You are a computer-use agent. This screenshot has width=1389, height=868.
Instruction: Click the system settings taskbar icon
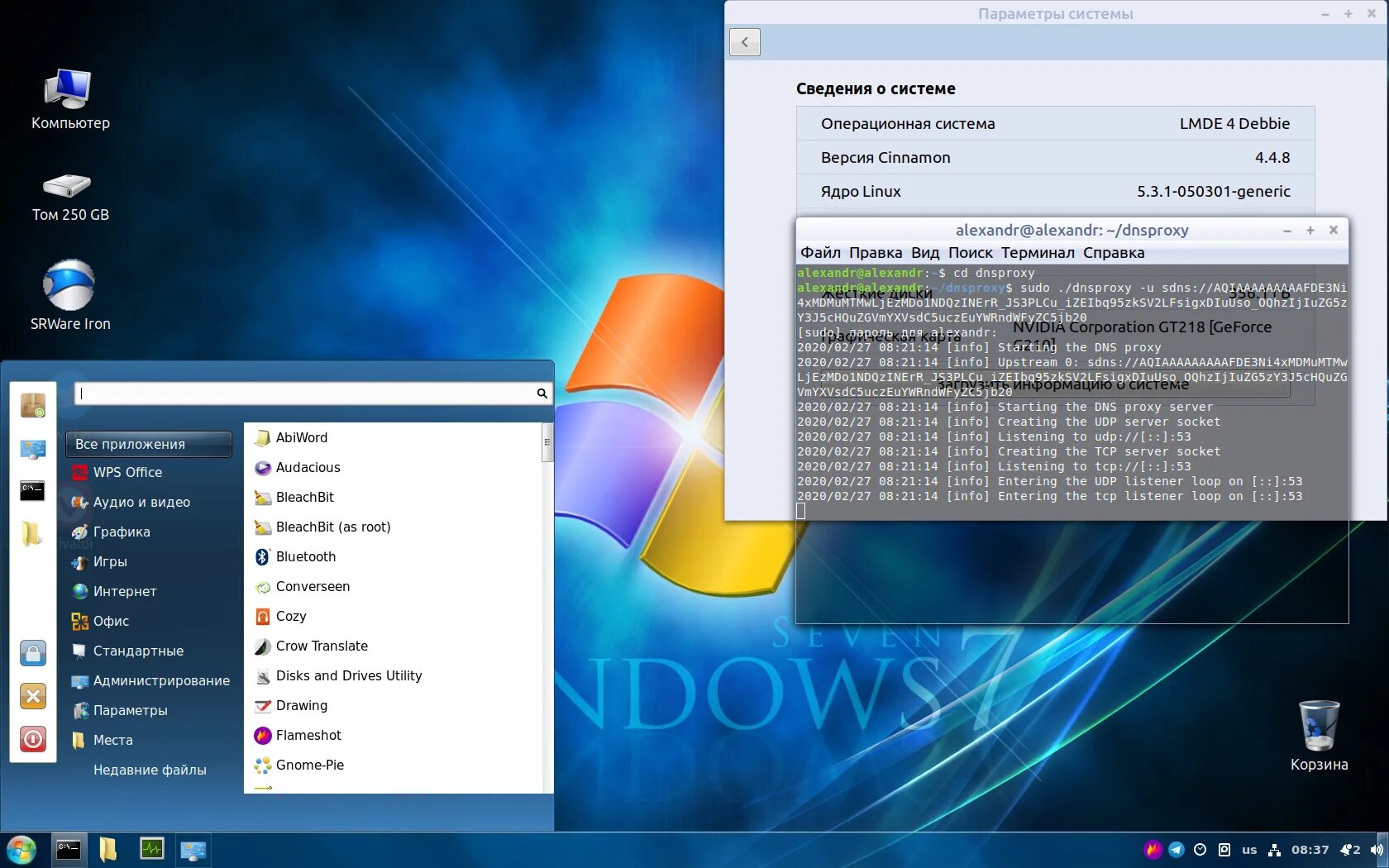click(x=193, y=850)
